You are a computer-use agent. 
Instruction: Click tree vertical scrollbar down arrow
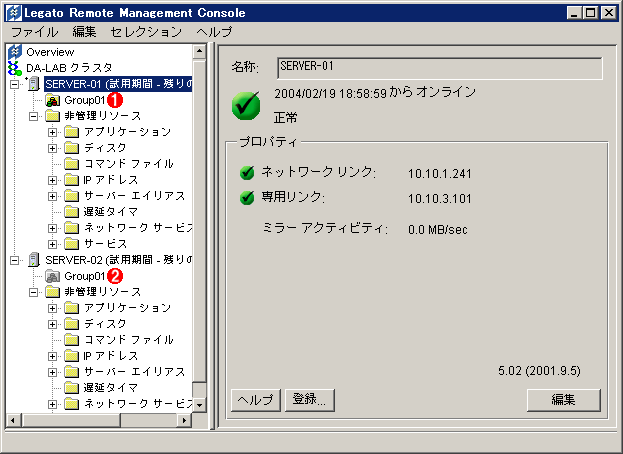pos(199,405)
